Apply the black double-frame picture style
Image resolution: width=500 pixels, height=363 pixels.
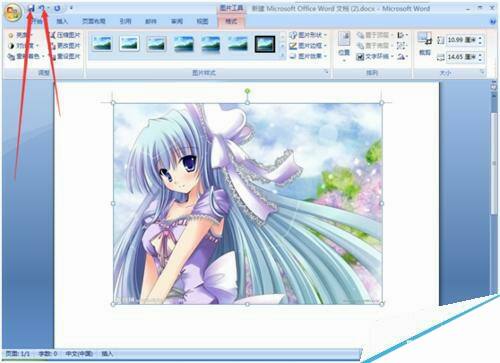pyautogui.click(x=265, y=44)
